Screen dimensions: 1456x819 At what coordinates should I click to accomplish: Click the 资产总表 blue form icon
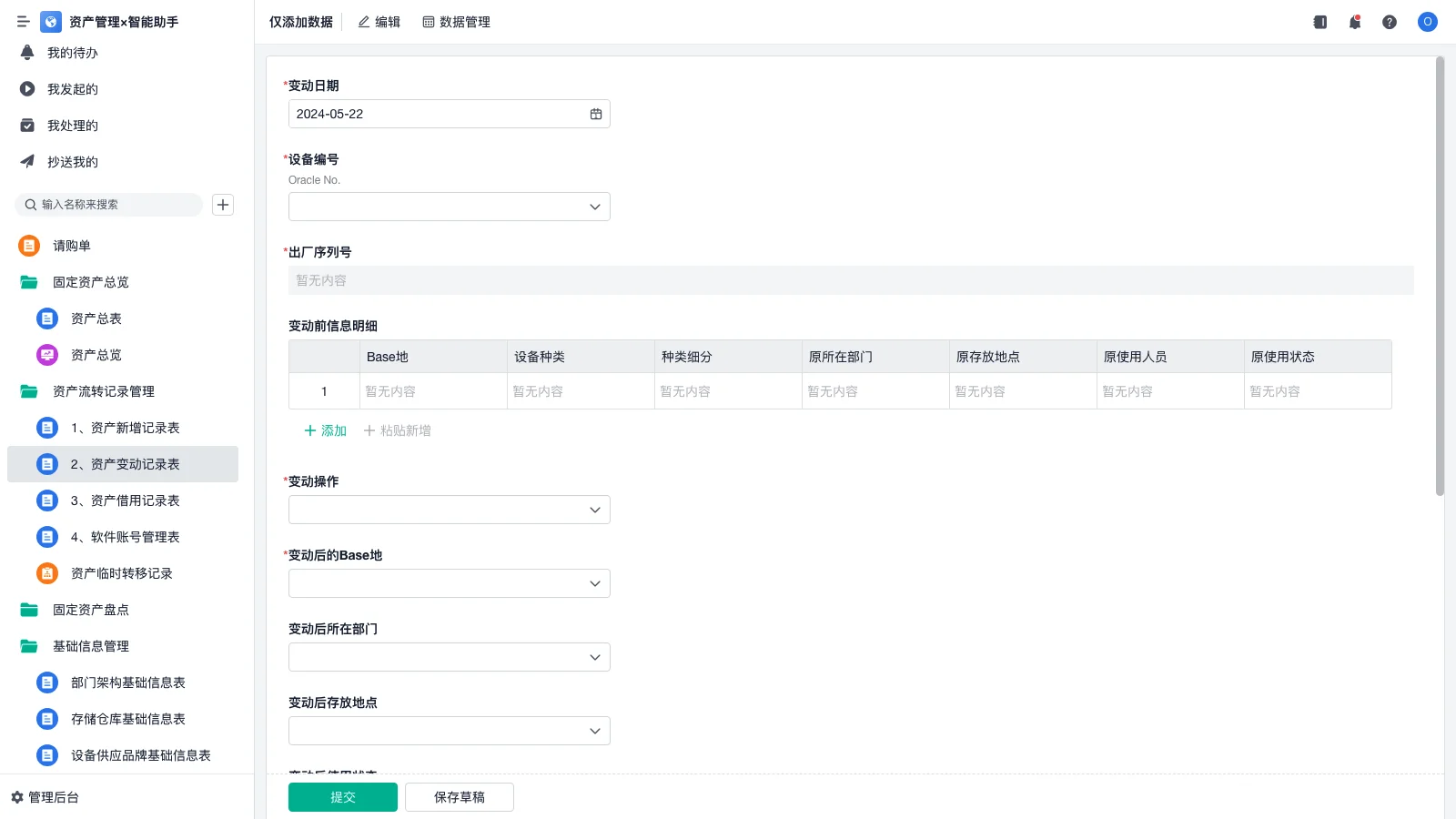(47, 318)
